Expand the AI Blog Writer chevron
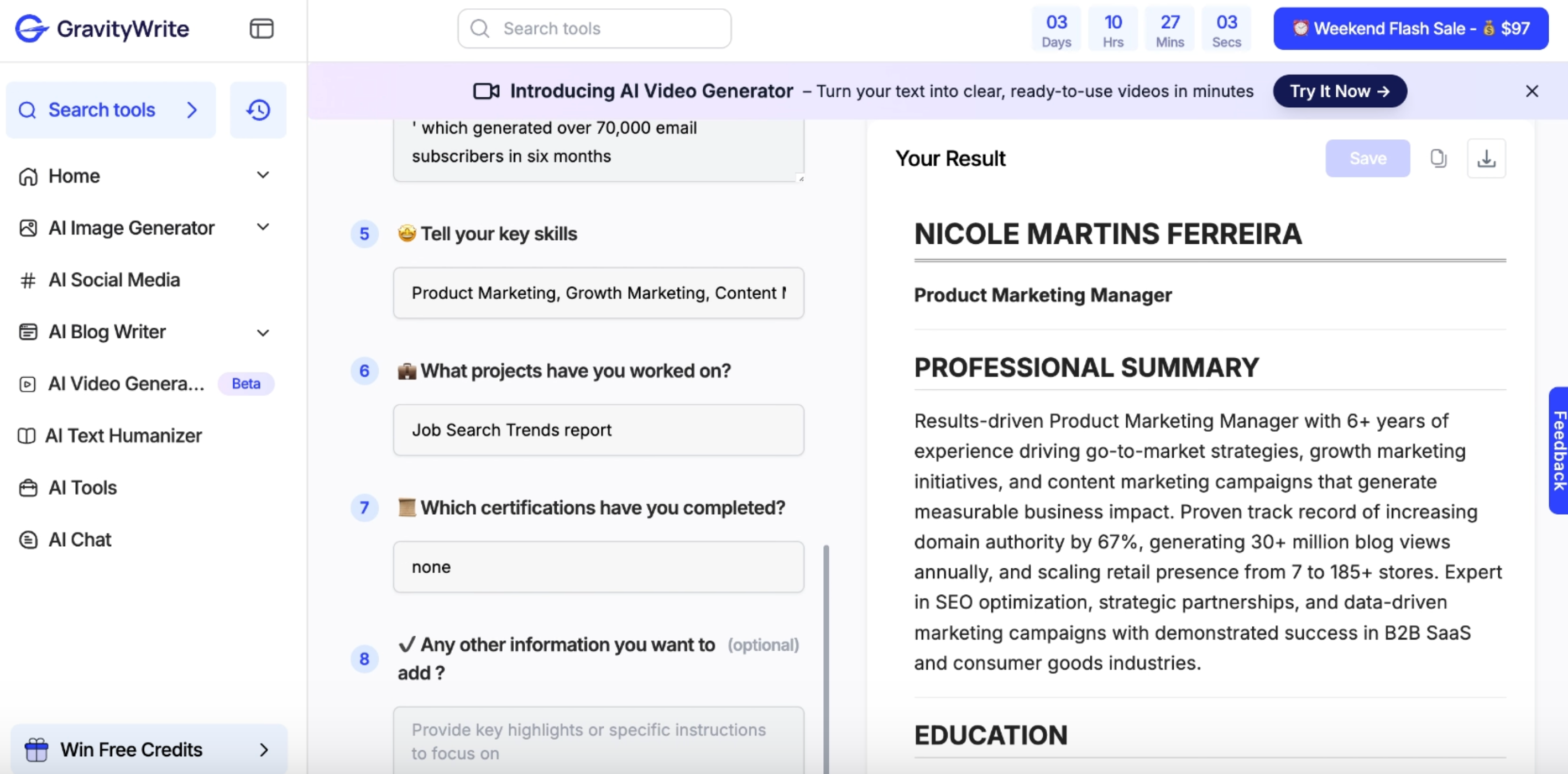Image resolution: width=1568 pixels, height=774 pixels. pyautogui.click(x=263, y=332)
